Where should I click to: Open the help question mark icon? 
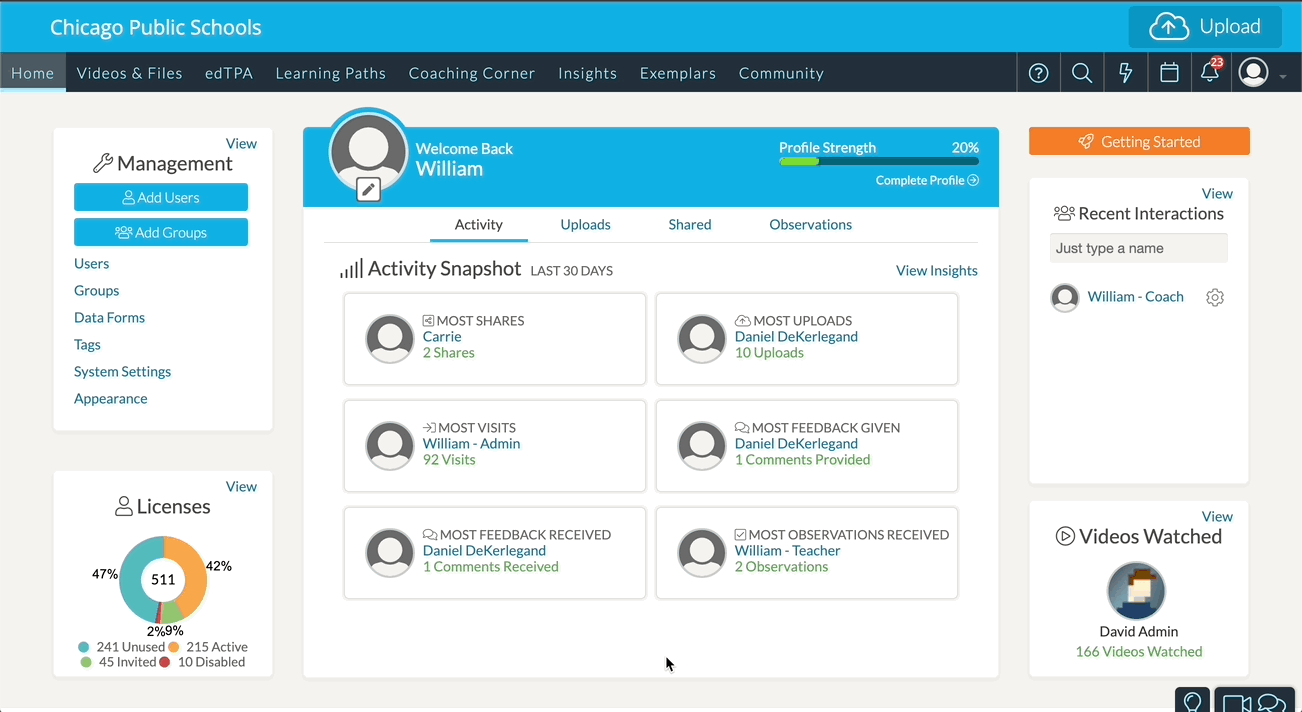pos(1038,73)
